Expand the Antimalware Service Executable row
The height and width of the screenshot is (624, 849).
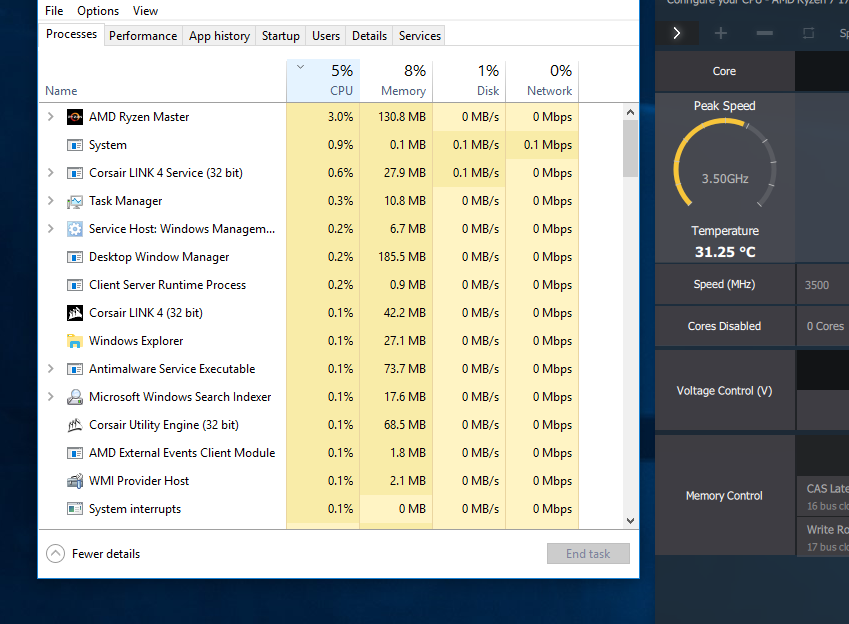pos(51,369)
